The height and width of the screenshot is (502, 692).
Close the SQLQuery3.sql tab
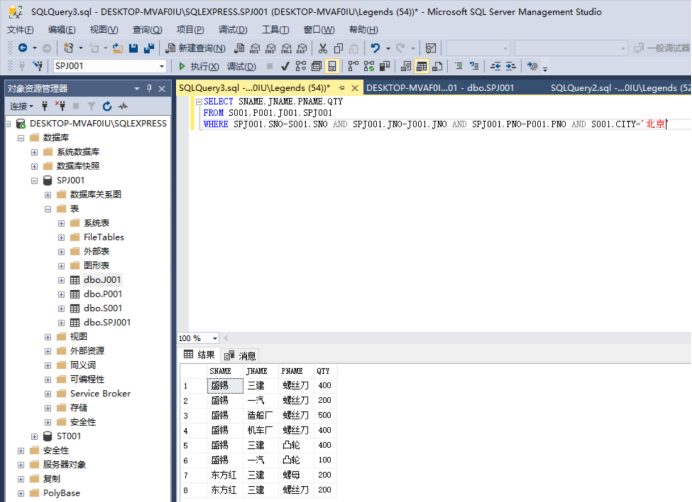(355, 88)
